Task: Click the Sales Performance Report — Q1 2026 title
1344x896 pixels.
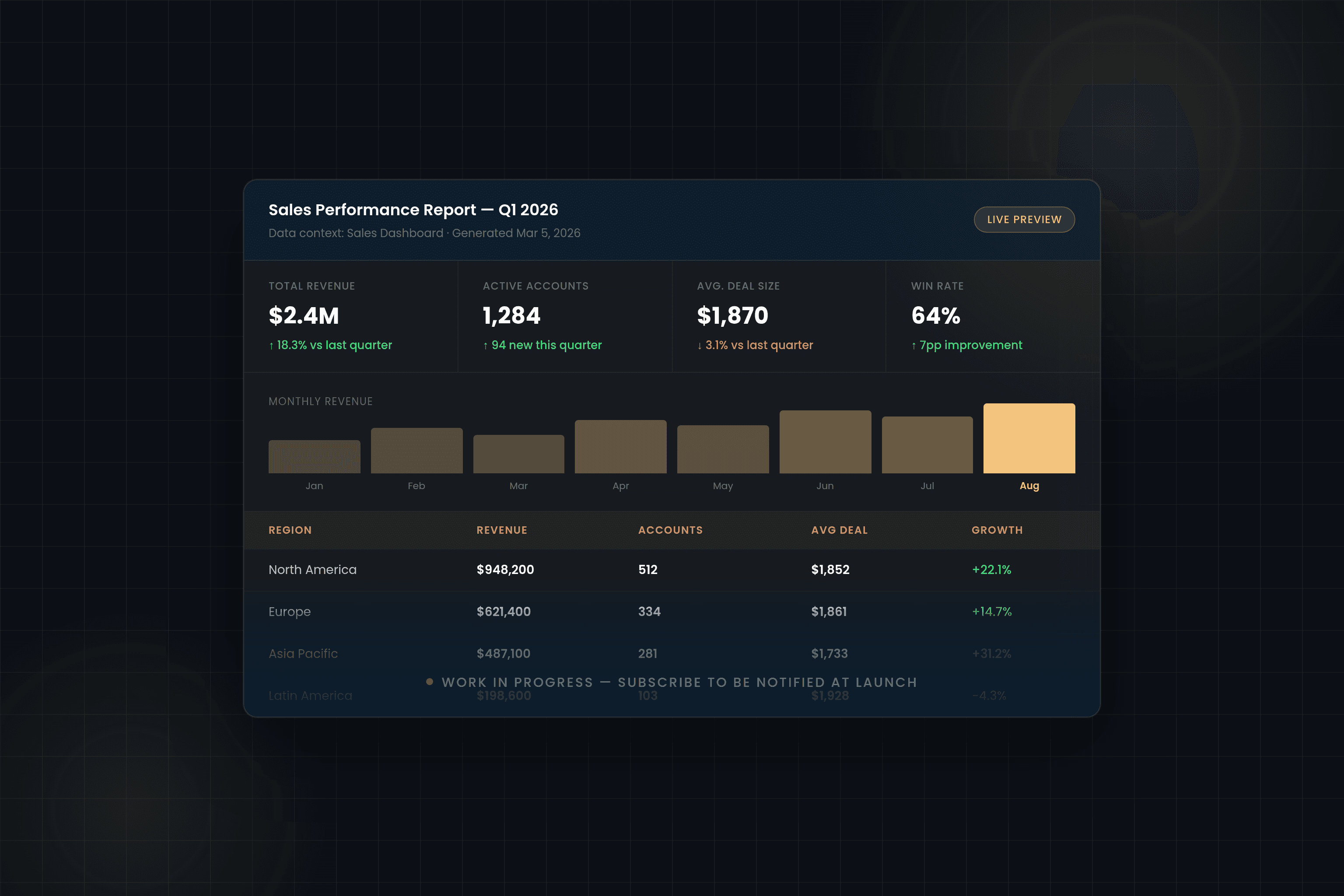Action: pyautogui.click(x=413, y=210)
